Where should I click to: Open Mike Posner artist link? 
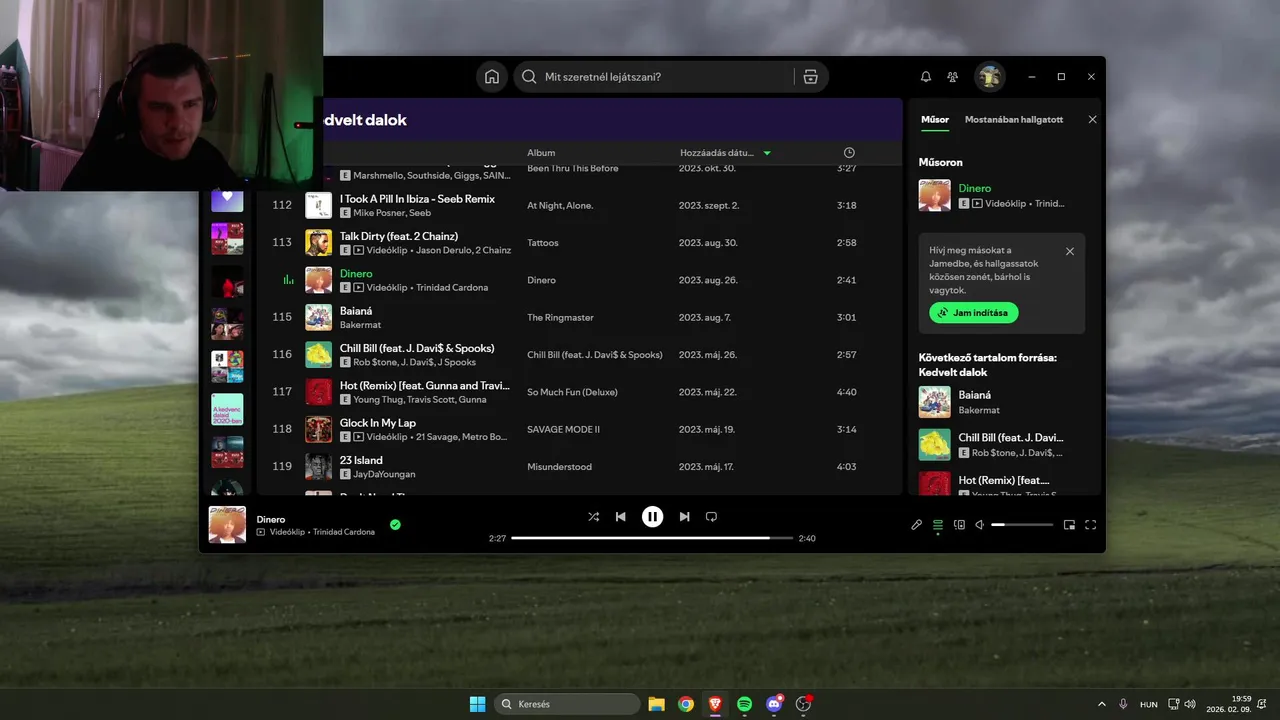pos(379,213)
